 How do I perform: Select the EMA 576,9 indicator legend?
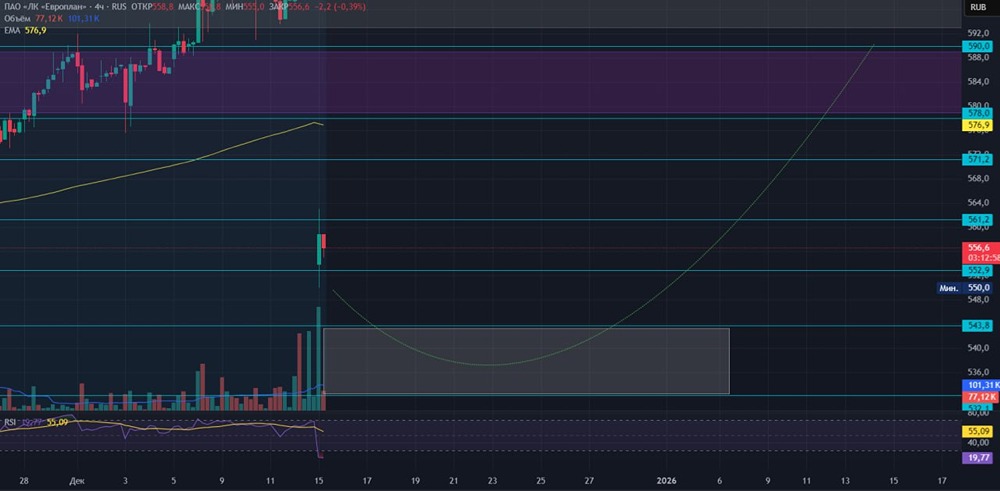(25, 30)
